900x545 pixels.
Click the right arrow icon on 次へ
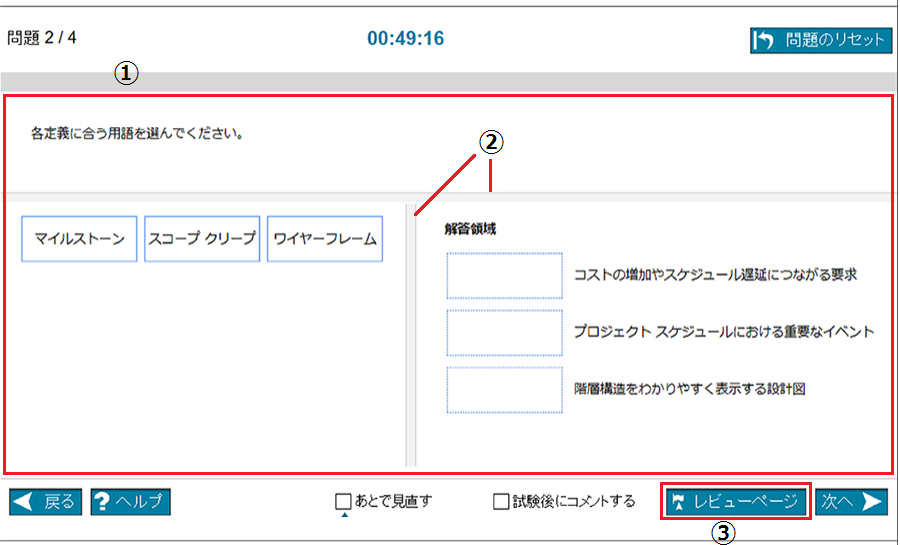pyautogui.click(x=871, y=502)
